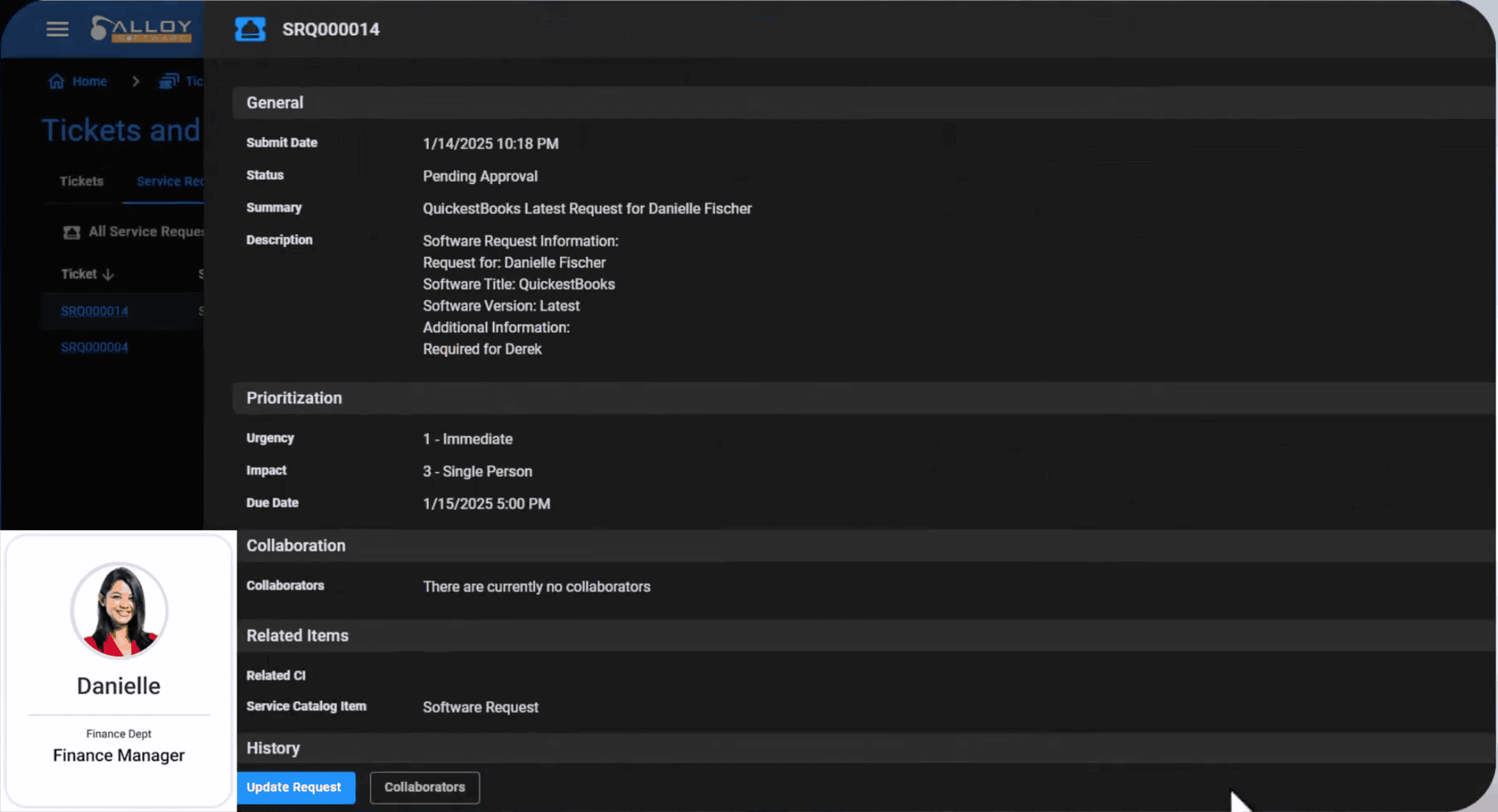Select the submit date '1/14/2025 10:18 PM'
Screen dimensions: 1498x812
pos(490,144)
